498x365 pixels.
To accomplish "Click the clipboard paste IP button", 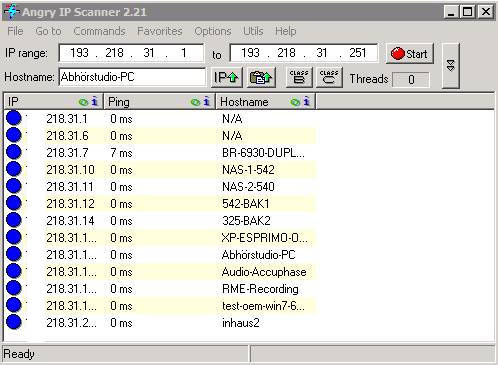I will 261,78.
